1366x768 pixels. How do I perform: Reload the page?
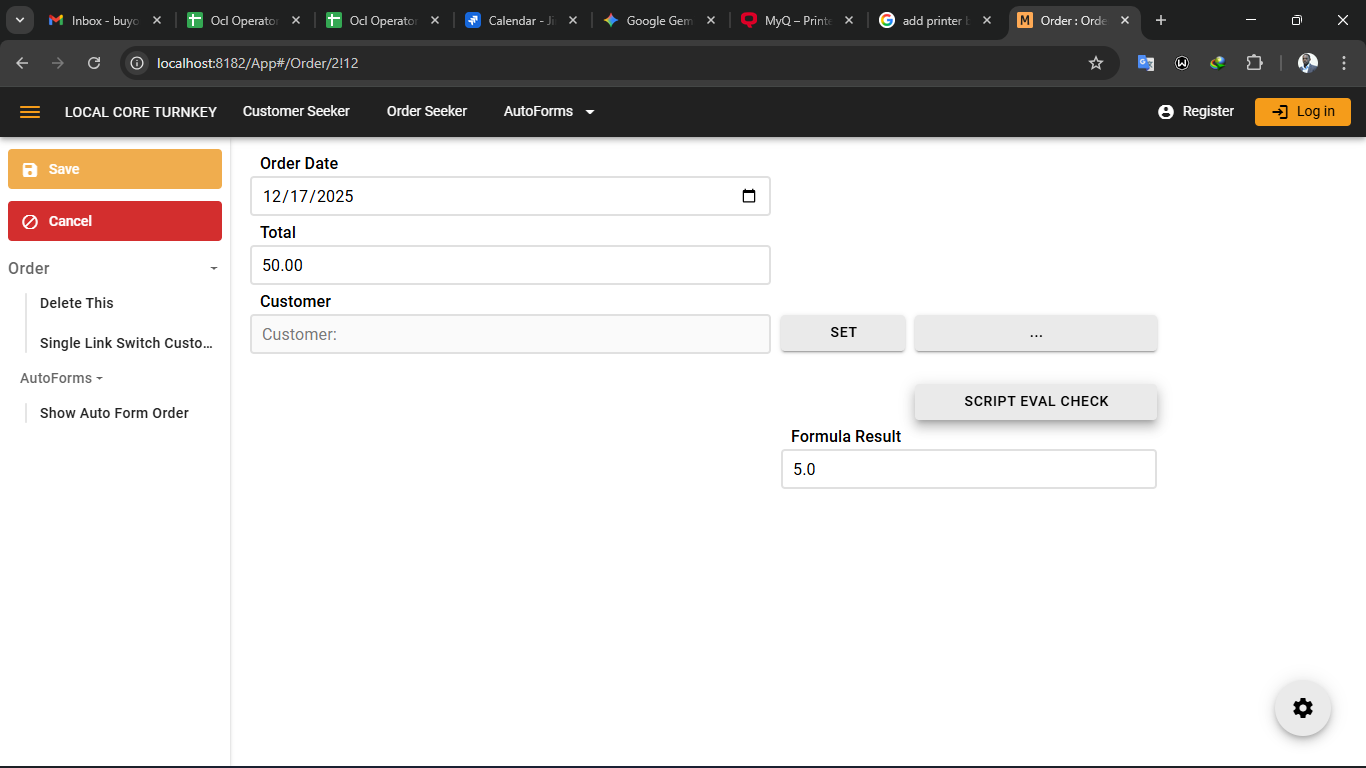pos(94,63)
